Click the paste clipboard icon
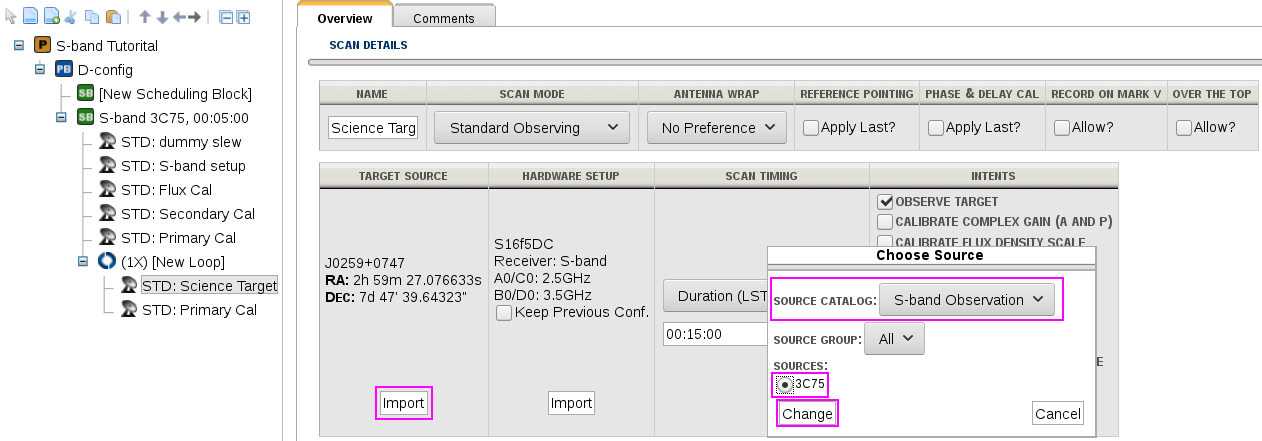The image size is (1262, 441). click(x=113, y=17)
